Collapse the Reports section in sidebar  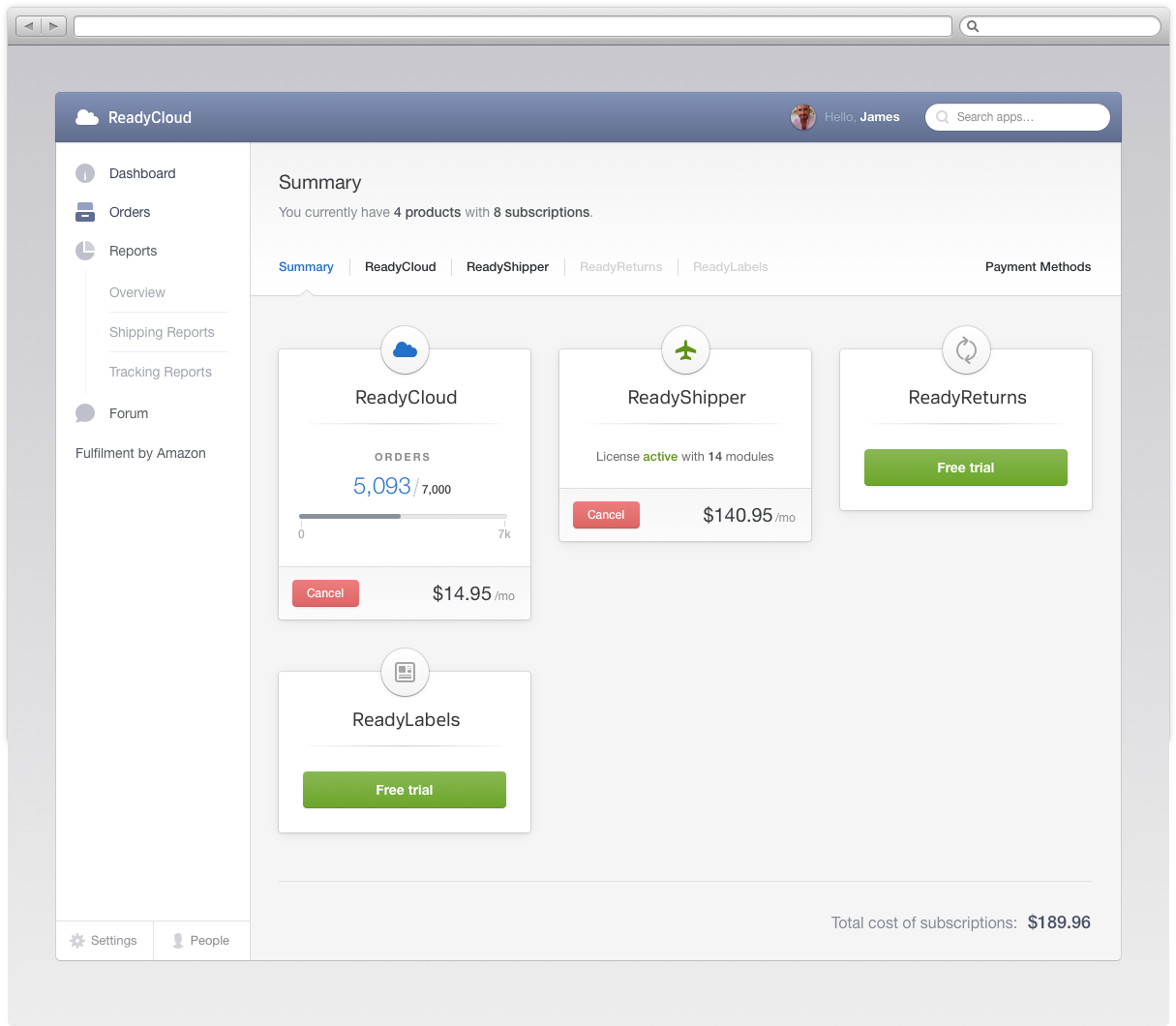(x=133, y=251)
